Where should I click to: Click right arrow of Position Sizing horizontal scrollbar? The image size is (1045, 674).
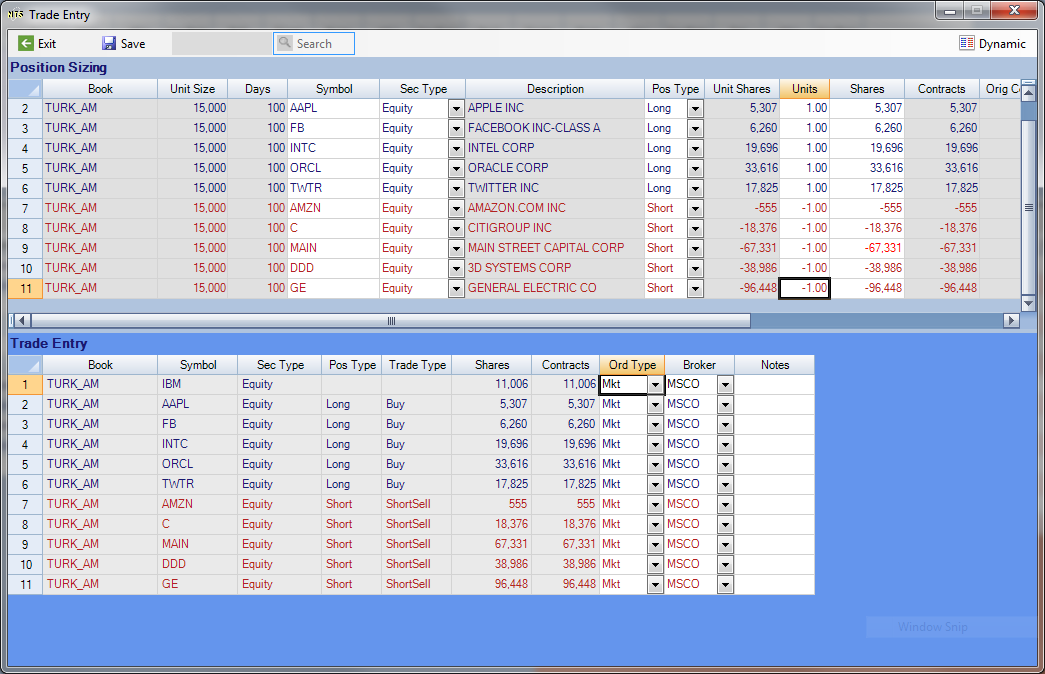(x=1011, y=320)
